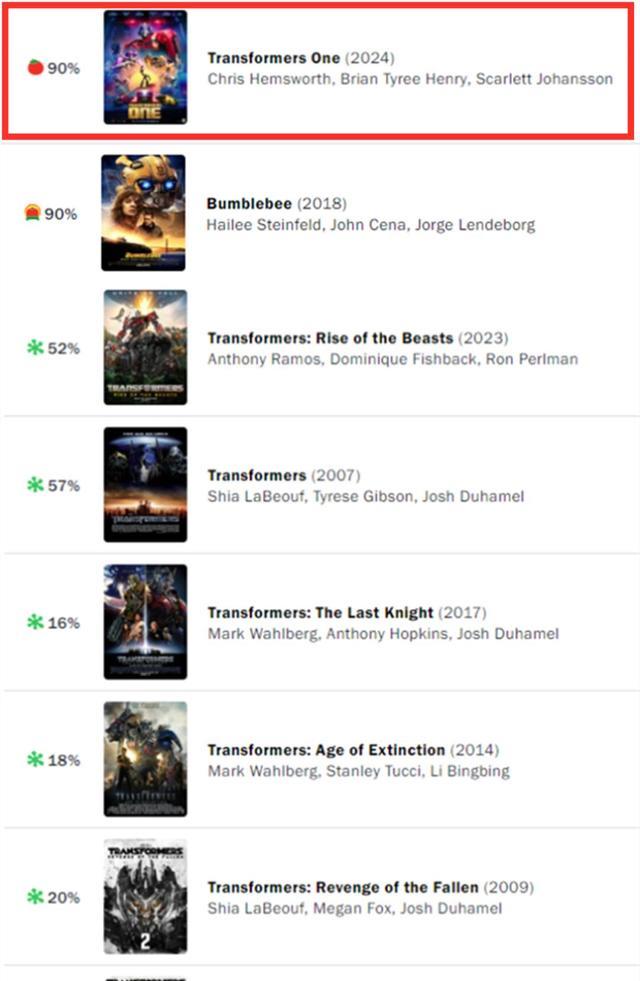Select the splat icon next to The Last Knight
Viewport: 640px width, 981px height.
pos(35,622)
